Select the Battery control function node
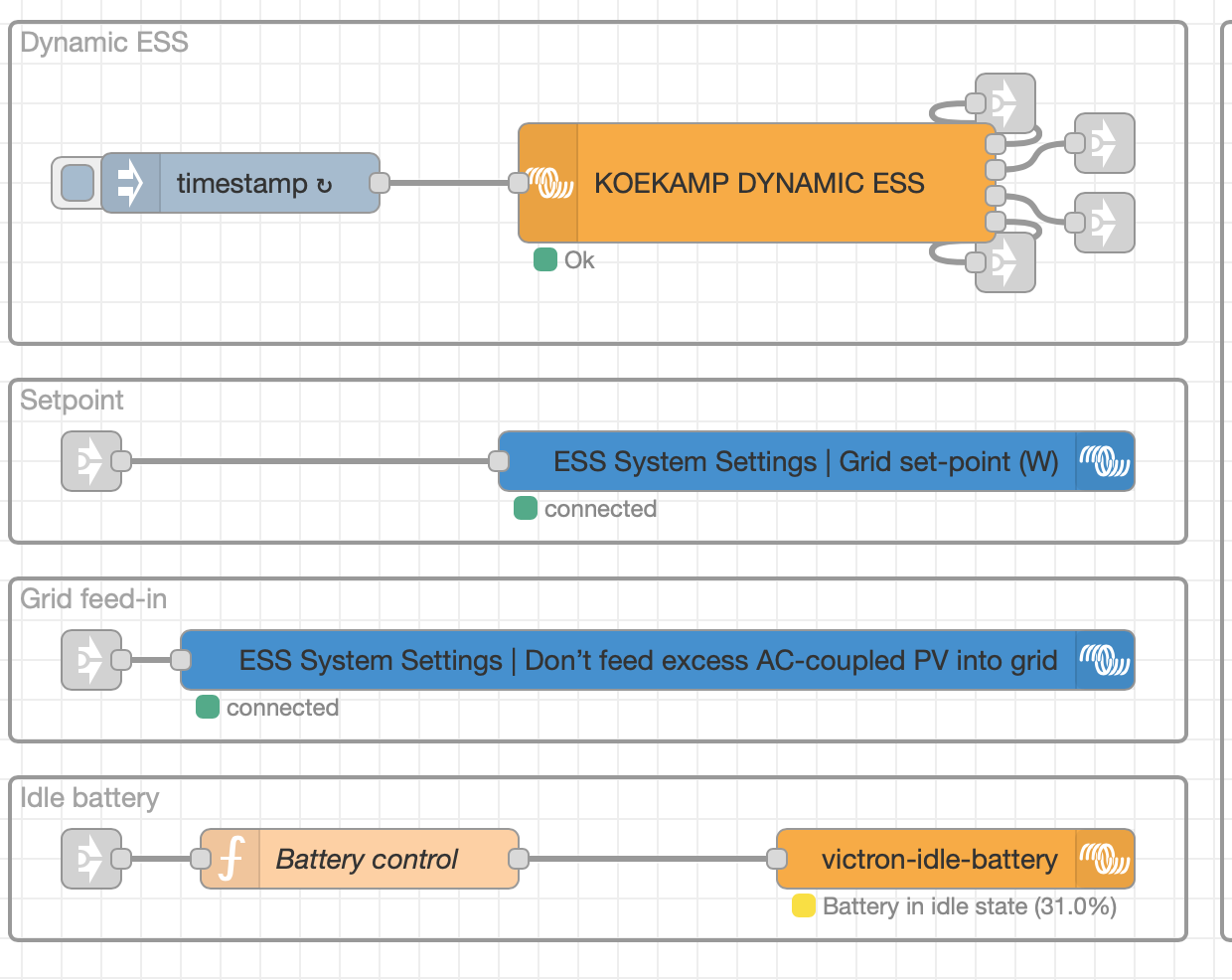Viewport: 1232px width, 980px height. pos(366,859)
